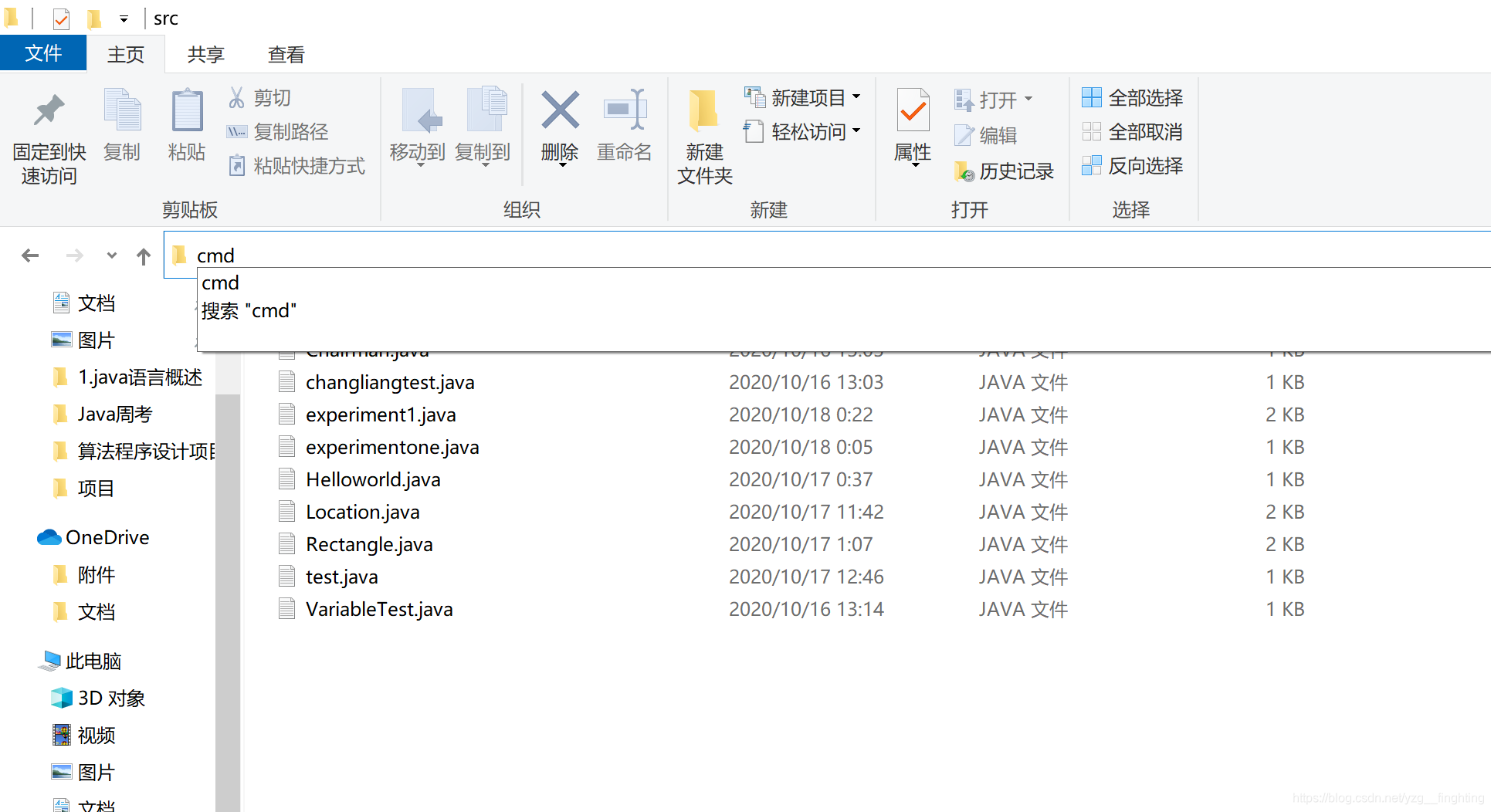The image size is (1491, 812).
Task: Open Java周考 folder in sidebar
Action: click(103, 414)
